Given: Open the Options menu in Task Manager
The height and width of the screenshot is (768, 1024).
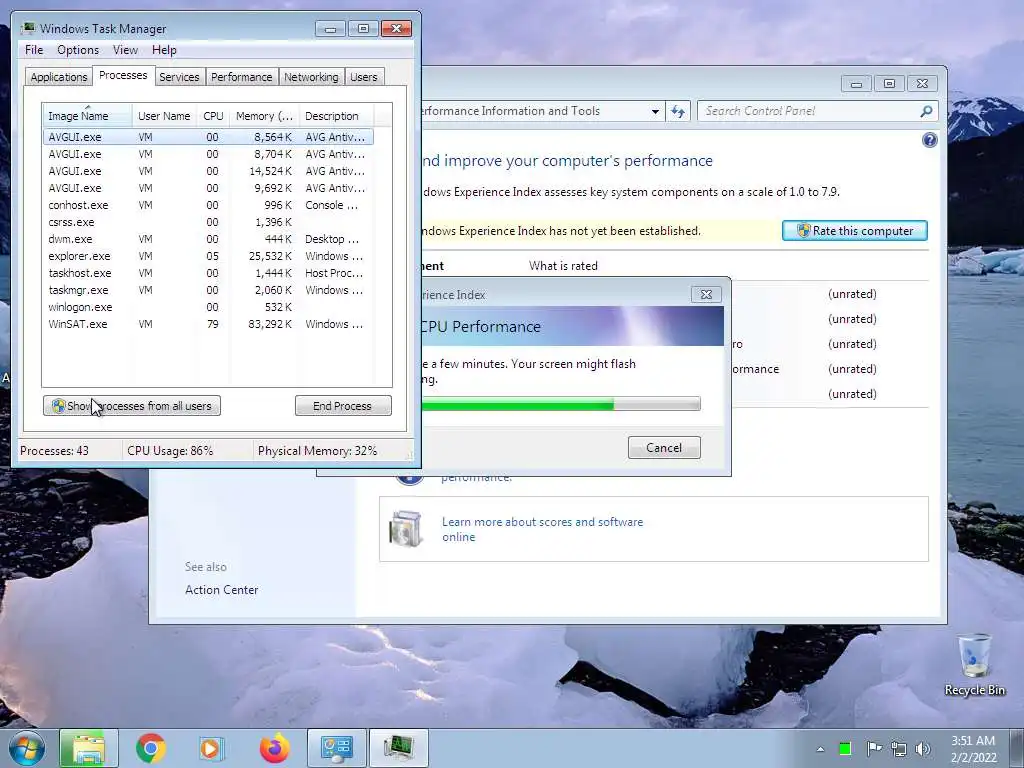Looking at the screenshot, I should [x=78, y=50].
